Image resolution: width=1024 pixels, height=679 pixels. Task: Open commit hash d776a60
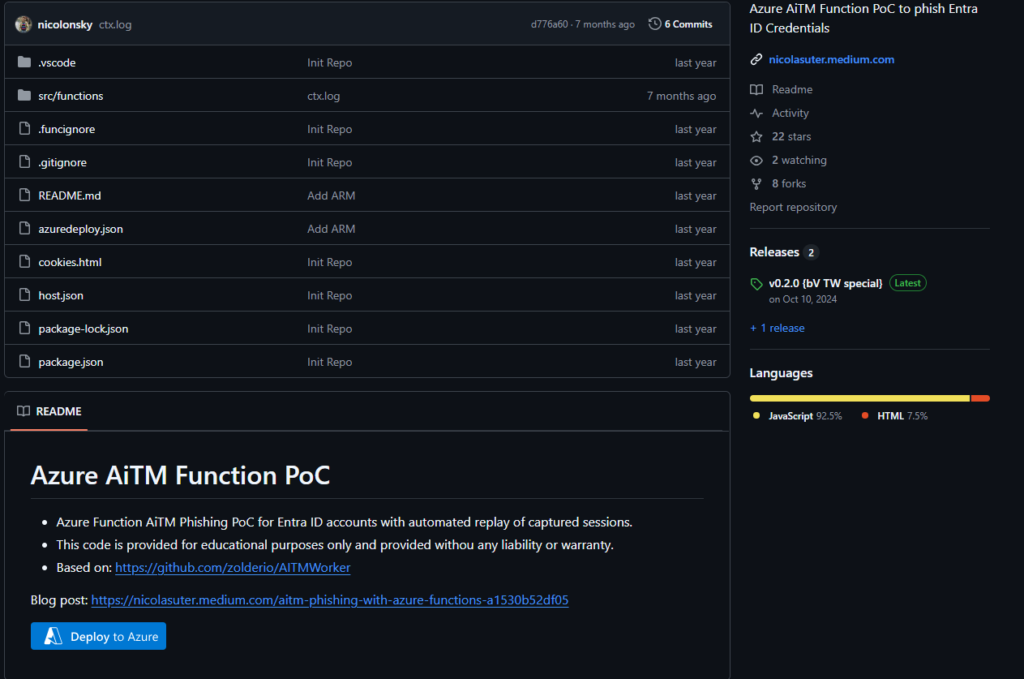click(549, 24)
